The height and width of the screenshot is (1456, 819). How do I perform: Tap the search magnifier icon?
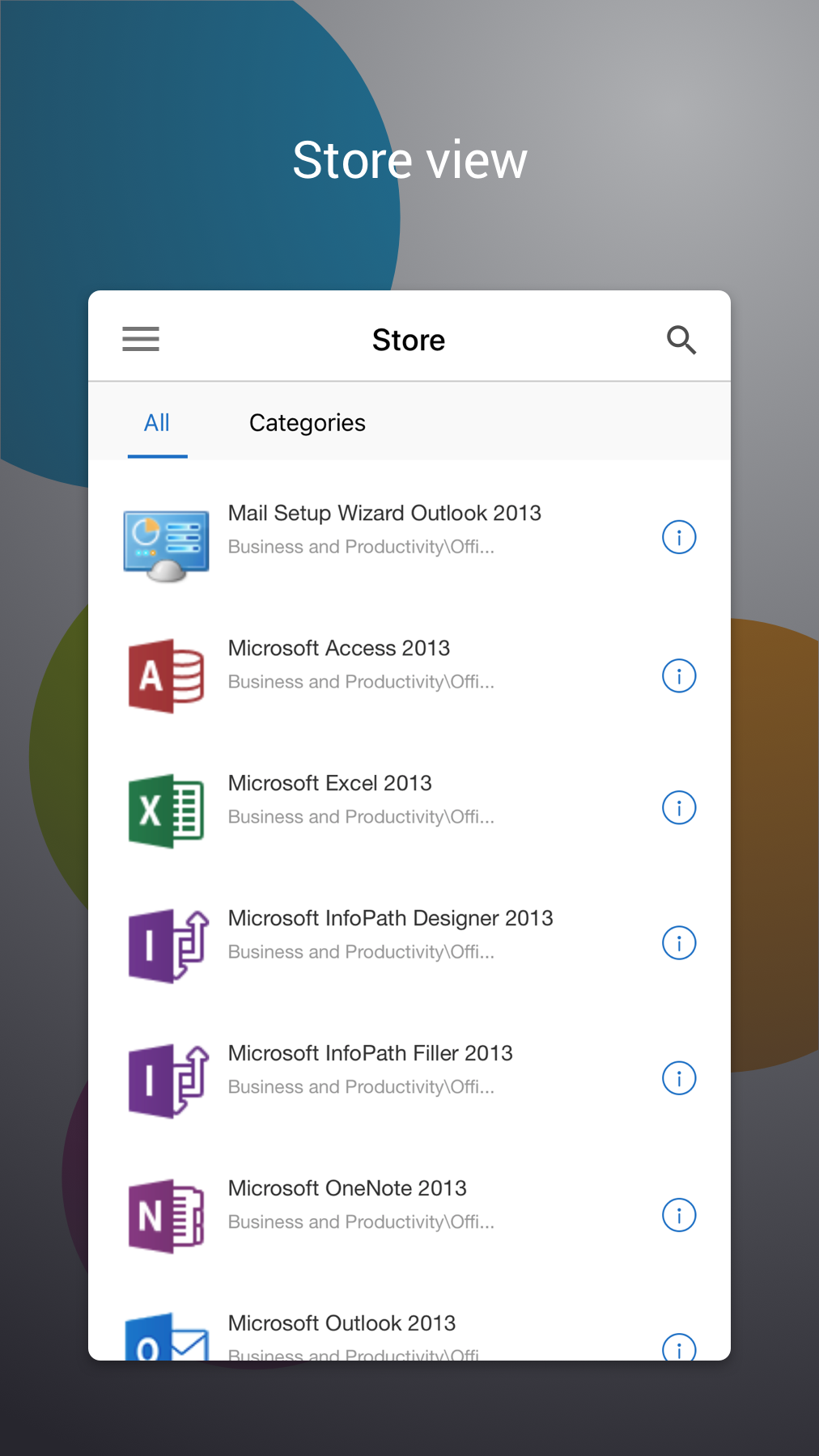[681, 340]
